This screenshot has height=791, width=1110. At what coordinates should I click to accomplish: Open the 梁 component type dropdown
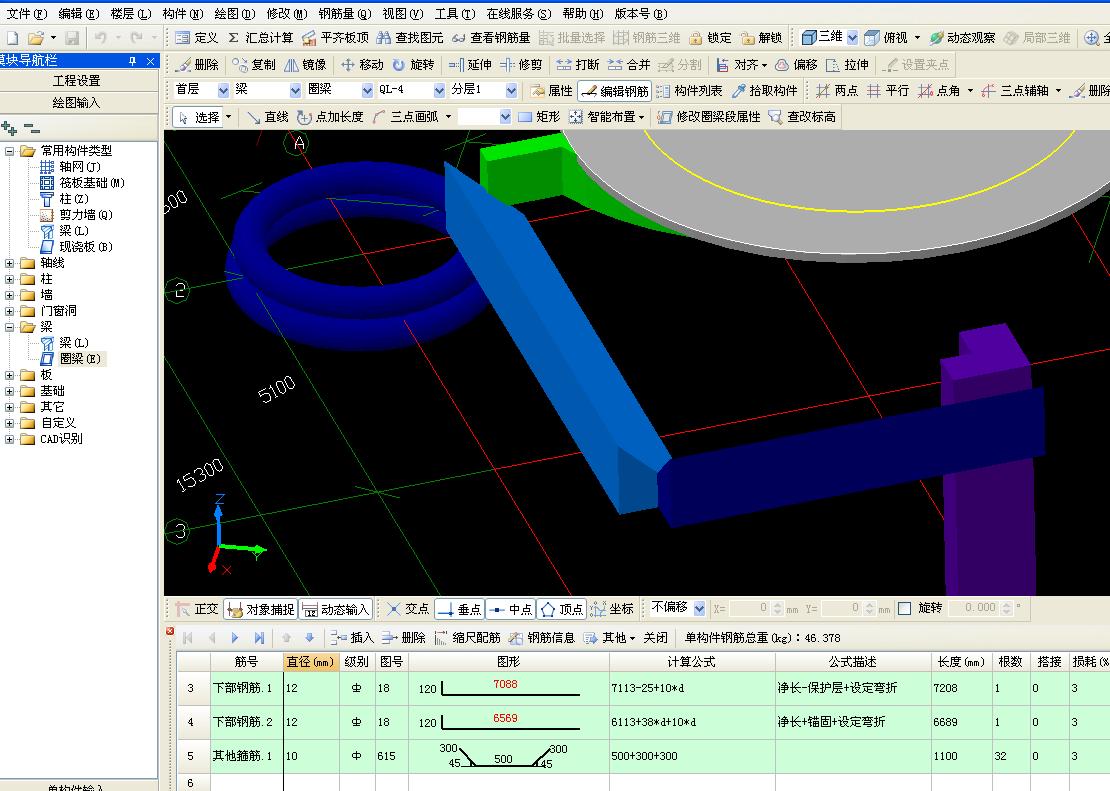(x=295, y=90)
